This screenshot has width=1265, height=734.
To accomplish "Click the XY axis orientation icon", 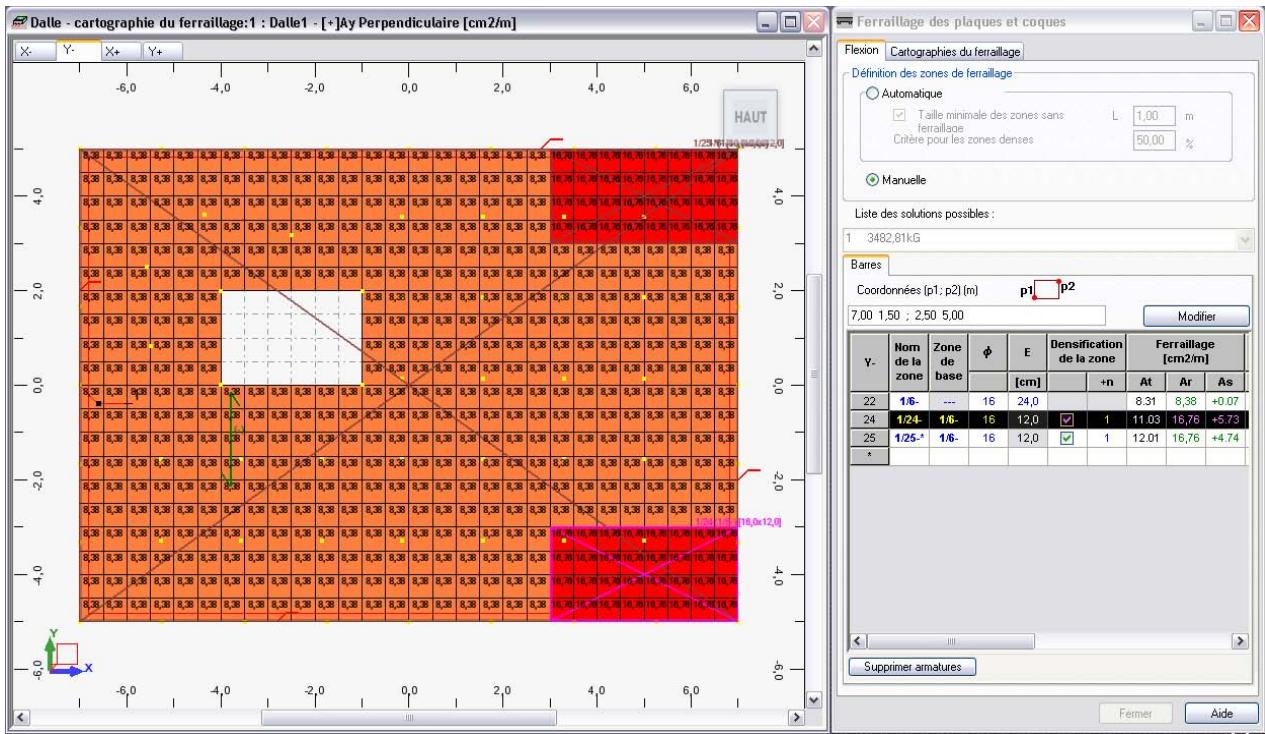I will click(x=68, y=656).
